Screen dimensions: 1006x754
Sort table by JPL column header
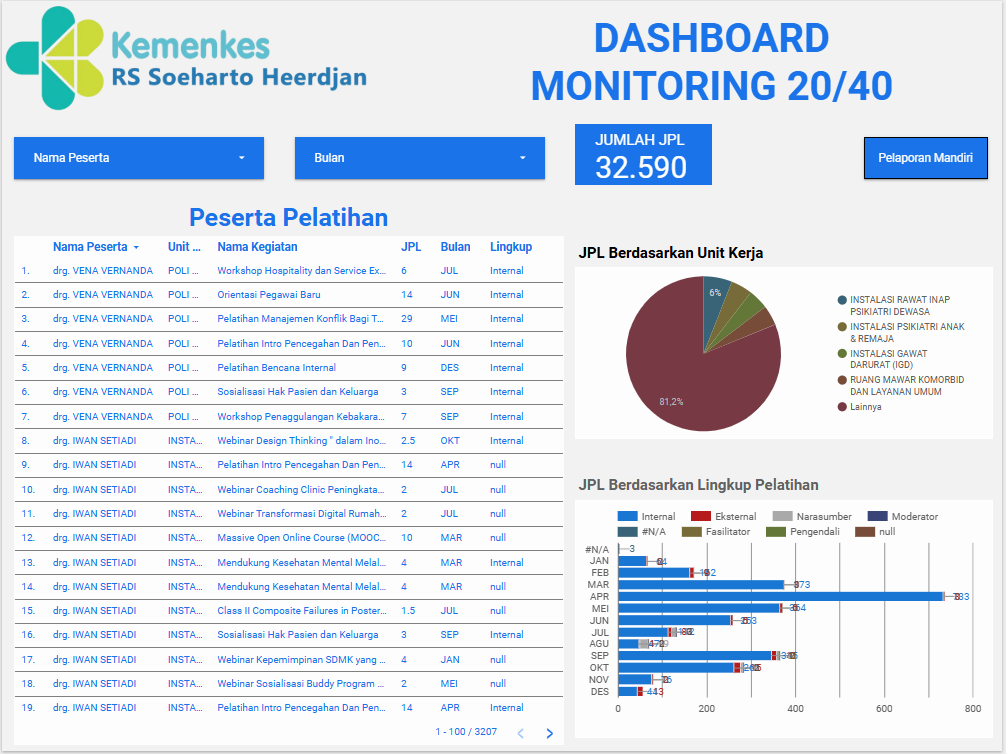pos(411,247)
